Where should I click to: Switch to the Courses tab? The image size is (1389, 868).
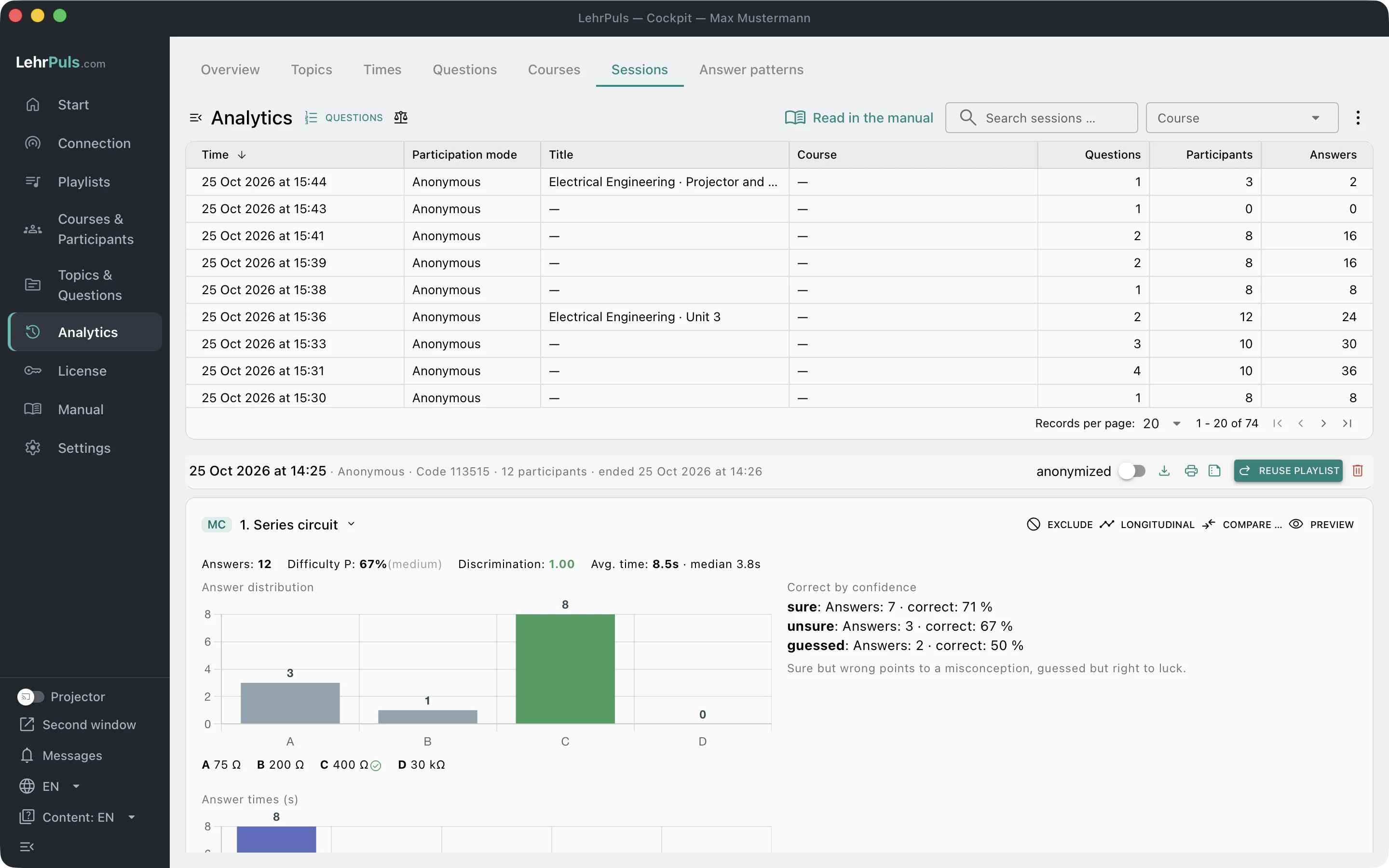[x=554, y=69]
